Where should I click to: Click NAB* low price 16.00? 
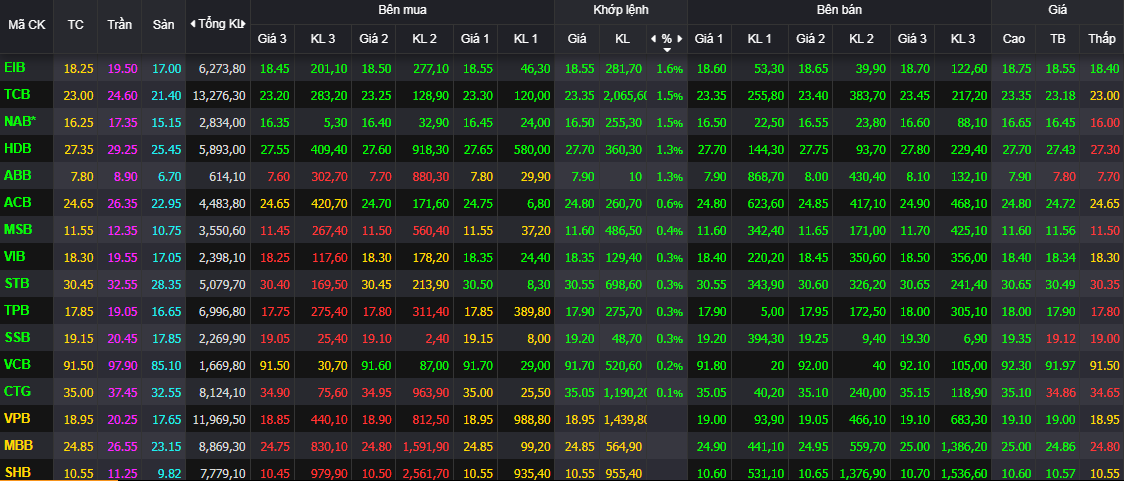(x=1105, y=123)
